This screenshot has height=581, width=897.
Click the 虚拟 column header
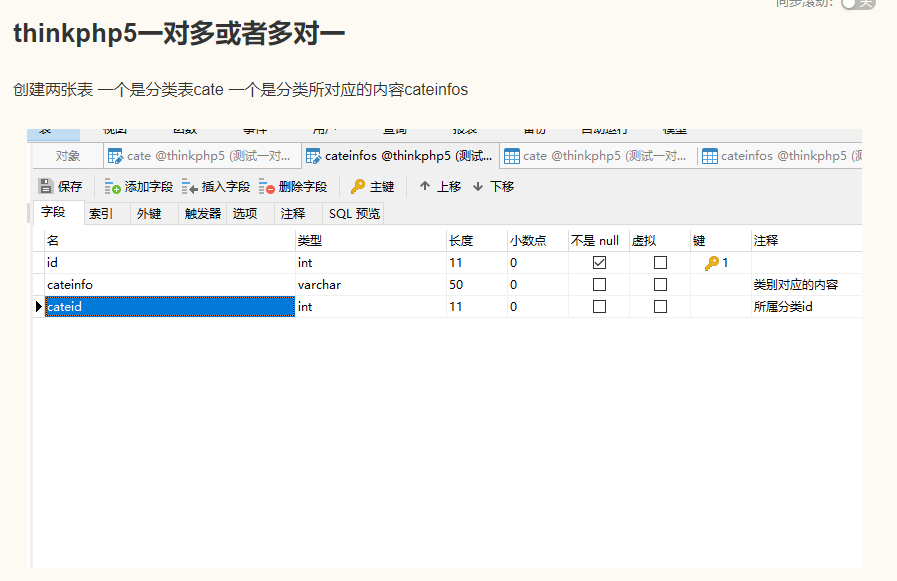tap(660, 241)
